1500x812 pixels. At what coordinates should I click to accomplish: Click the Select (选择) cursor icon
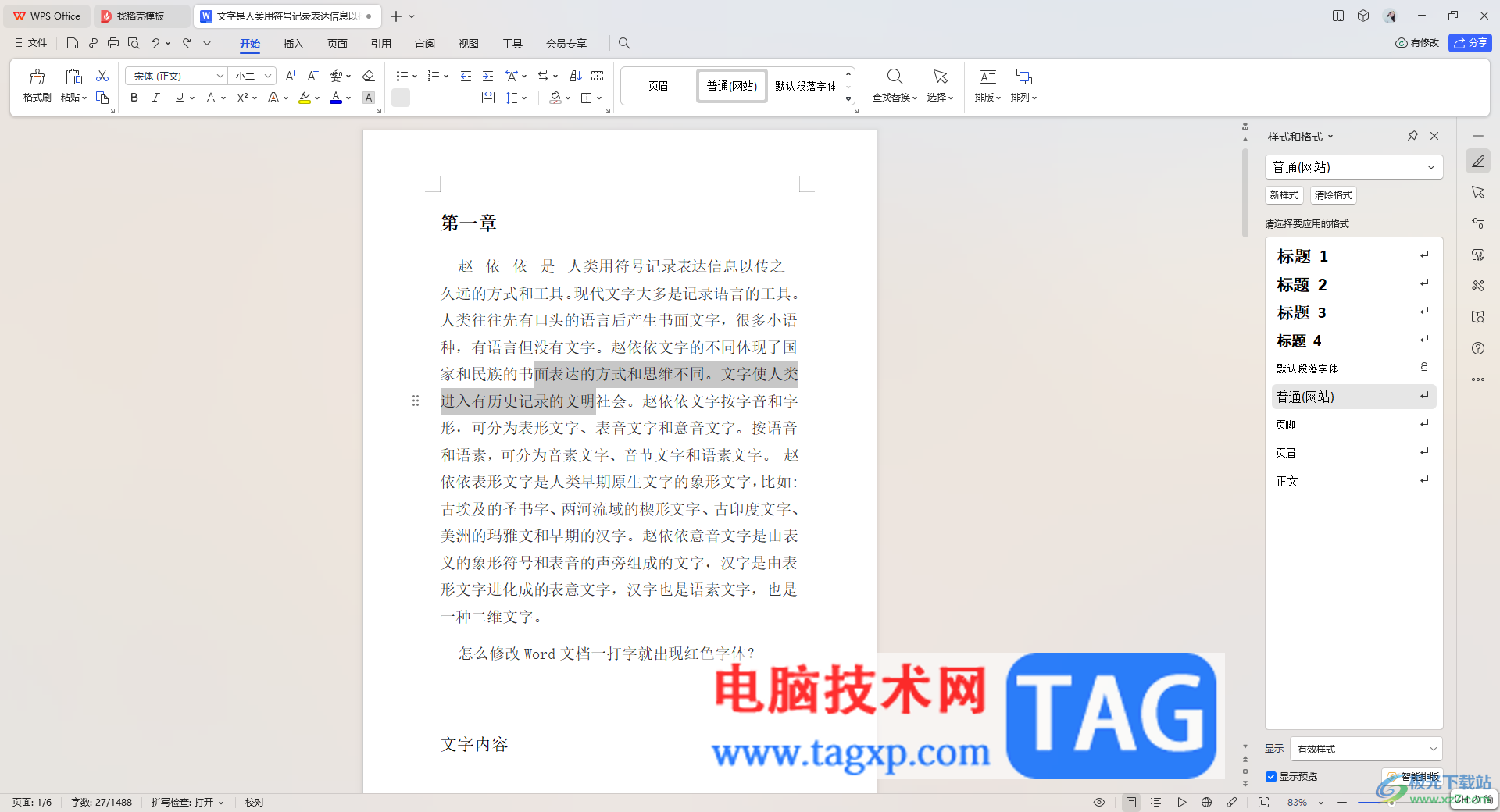tap(940, 77)
